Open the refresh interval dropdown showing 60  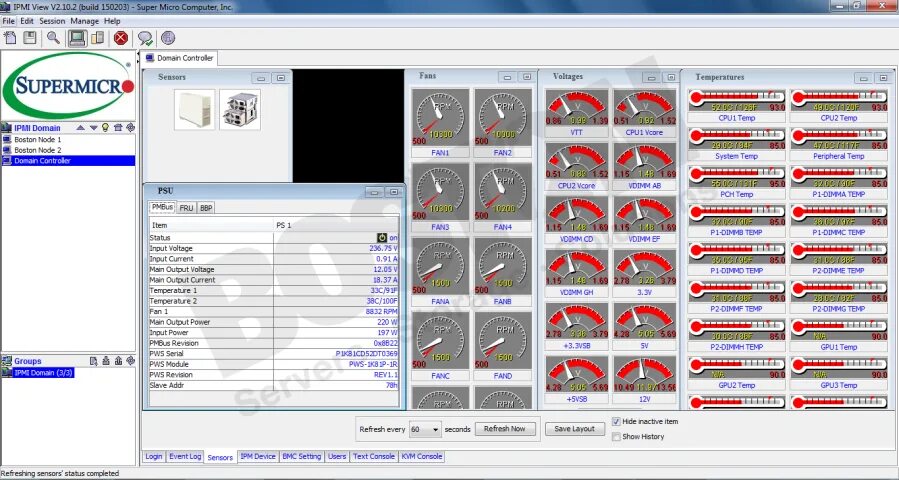pyautogui.click(x=425, y=429)
